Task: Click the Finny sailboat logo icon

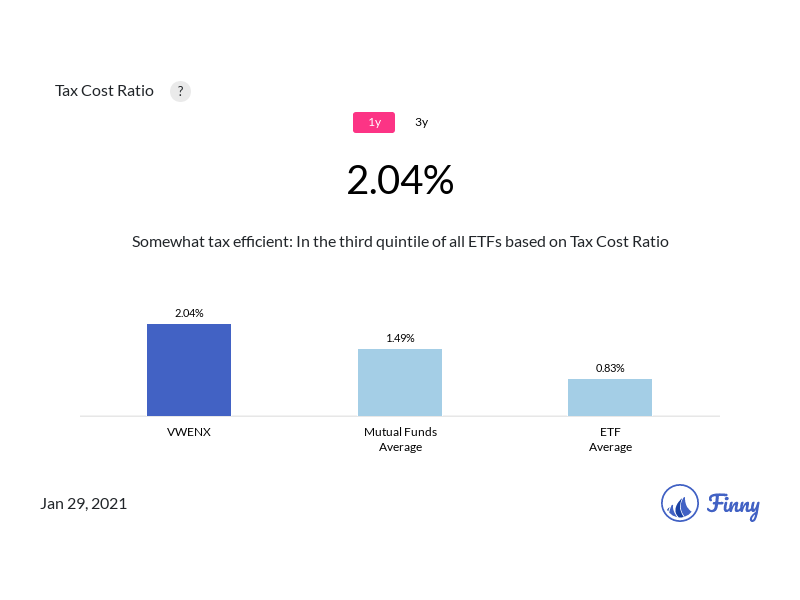Action: coord(680,503)
